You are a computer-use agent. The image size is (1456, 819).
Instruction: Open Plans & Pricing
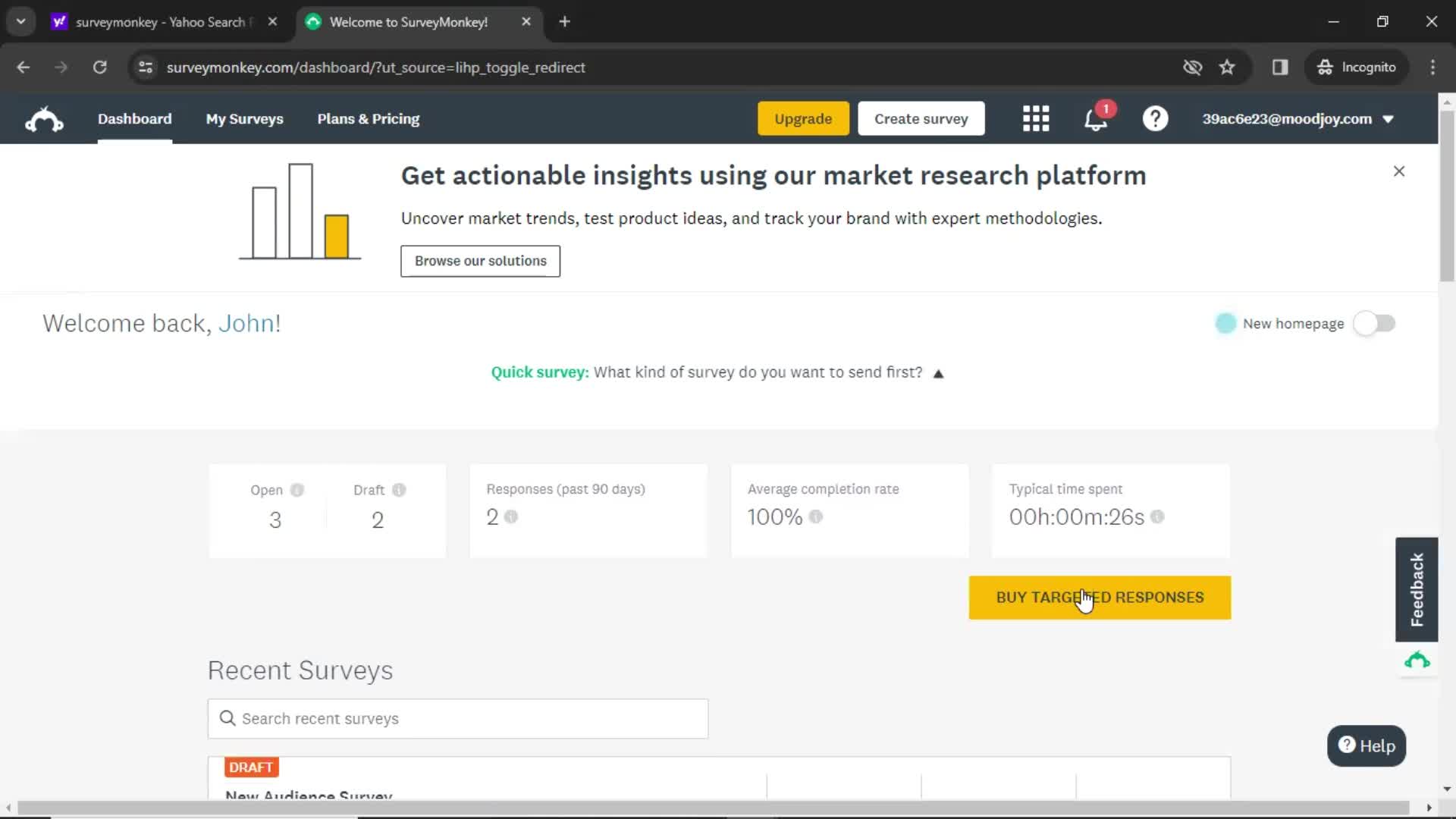tap(368, 118)
